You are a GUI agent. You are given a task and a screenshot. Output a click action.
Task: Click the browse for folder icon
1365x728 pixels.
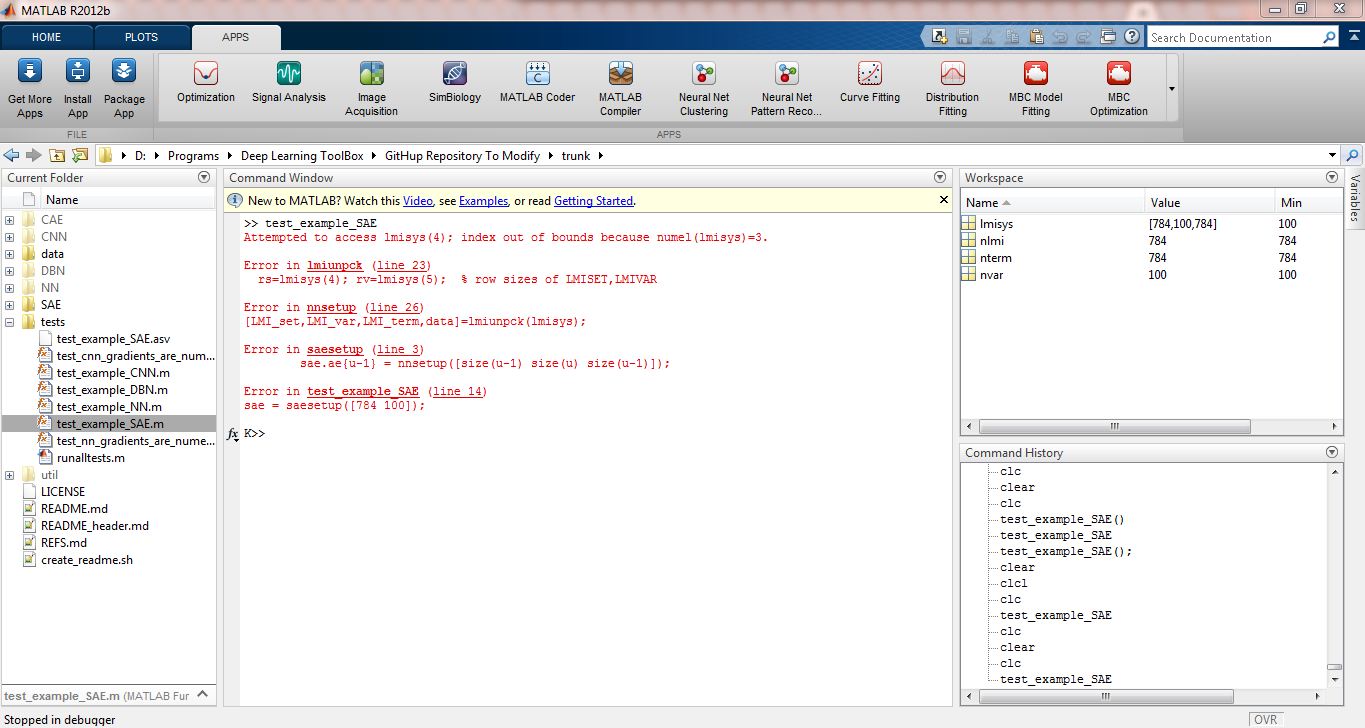click(x=79, y=155)
